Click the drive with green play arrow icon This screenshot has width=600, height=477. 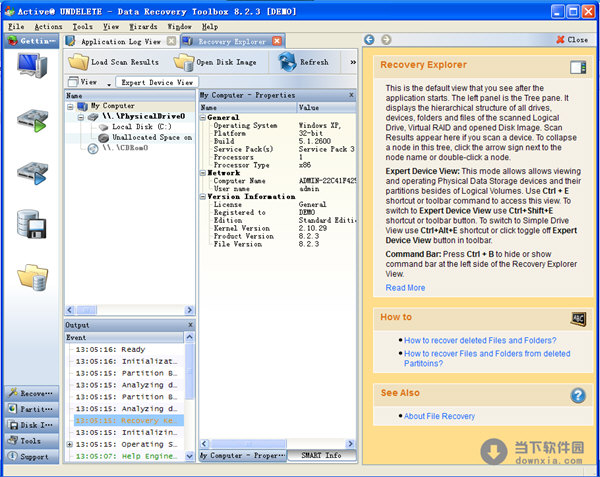32,120
